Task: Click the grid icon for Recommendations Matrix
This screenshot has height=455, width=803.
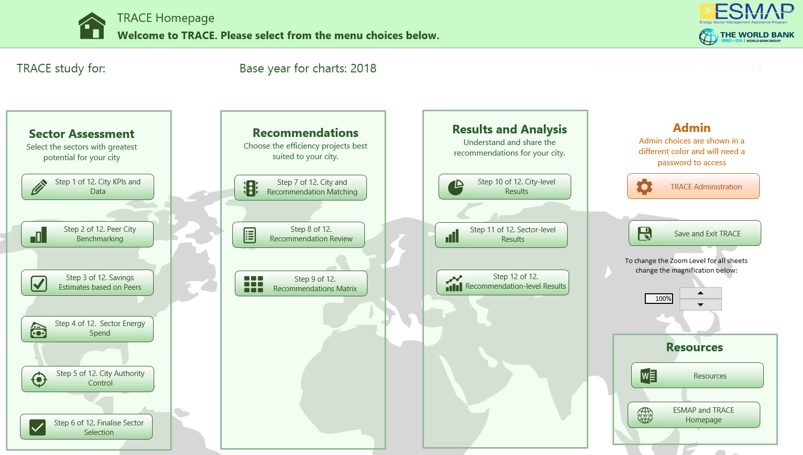Action: click(254, 284)
